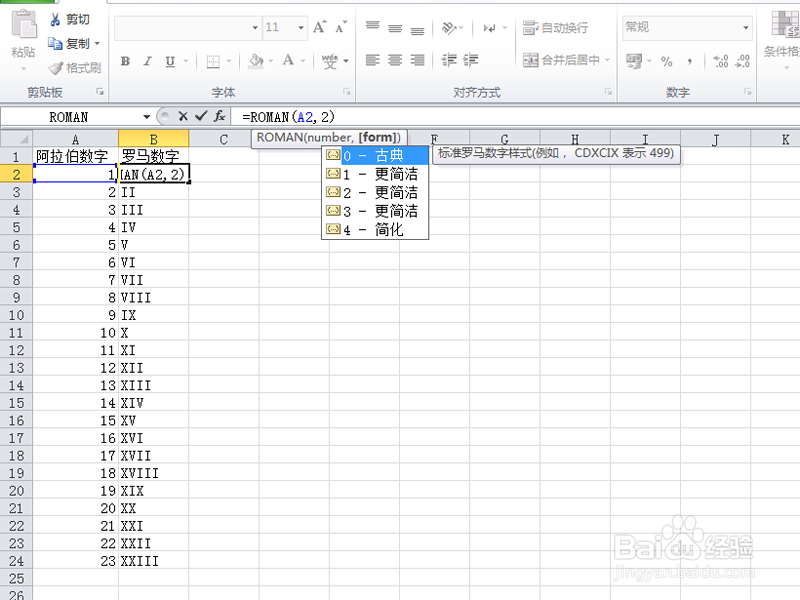Toggle center text alignment
Screen dimensions: 800x600
(x=395, y=60)
